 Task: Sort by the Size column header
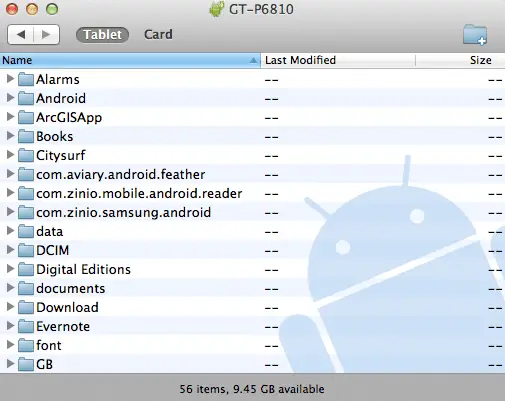tap(460, 60)
